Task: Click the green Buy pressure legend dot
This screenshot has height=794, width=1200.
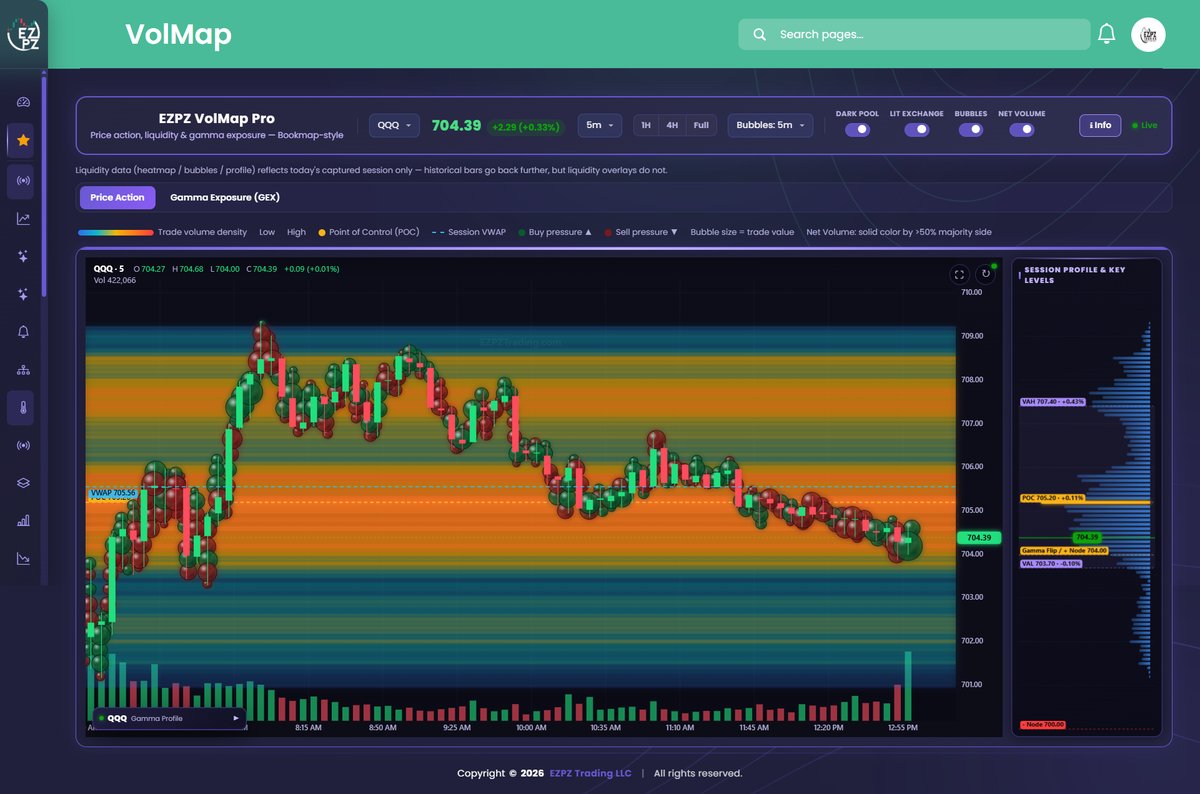Action: coord(522,232)
